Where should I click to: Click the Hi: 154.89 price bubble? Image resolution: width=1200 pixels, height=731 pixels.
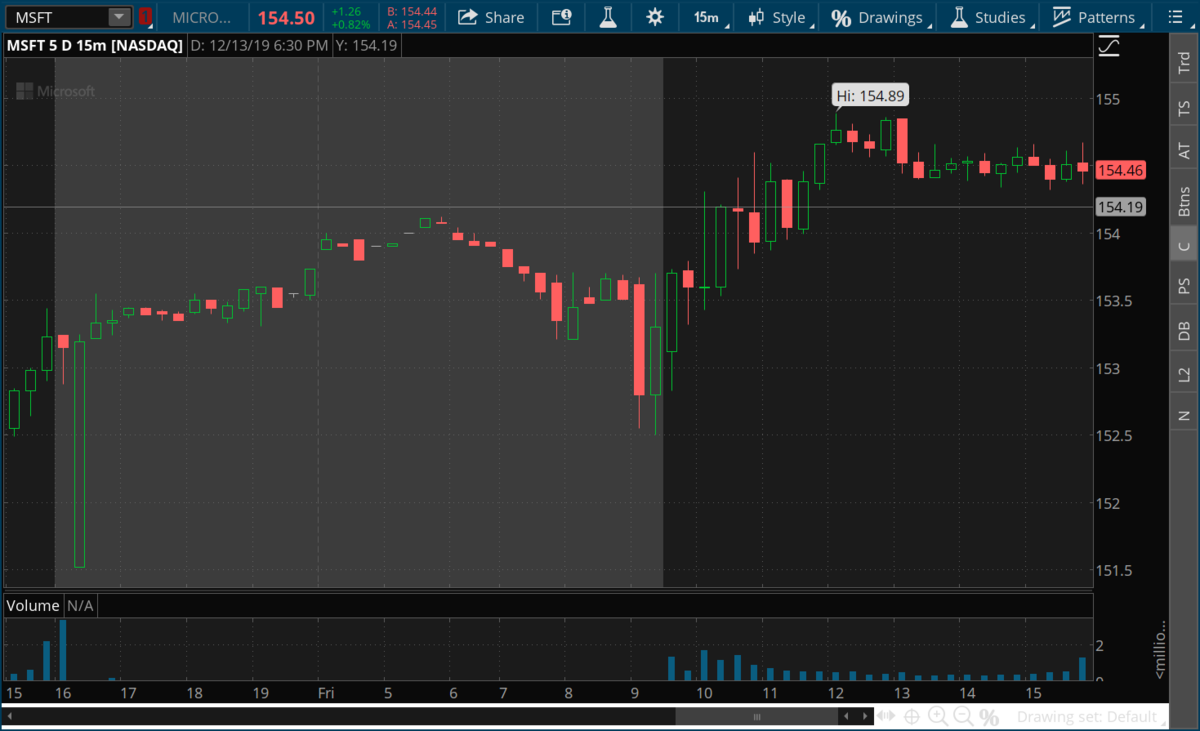870,95
